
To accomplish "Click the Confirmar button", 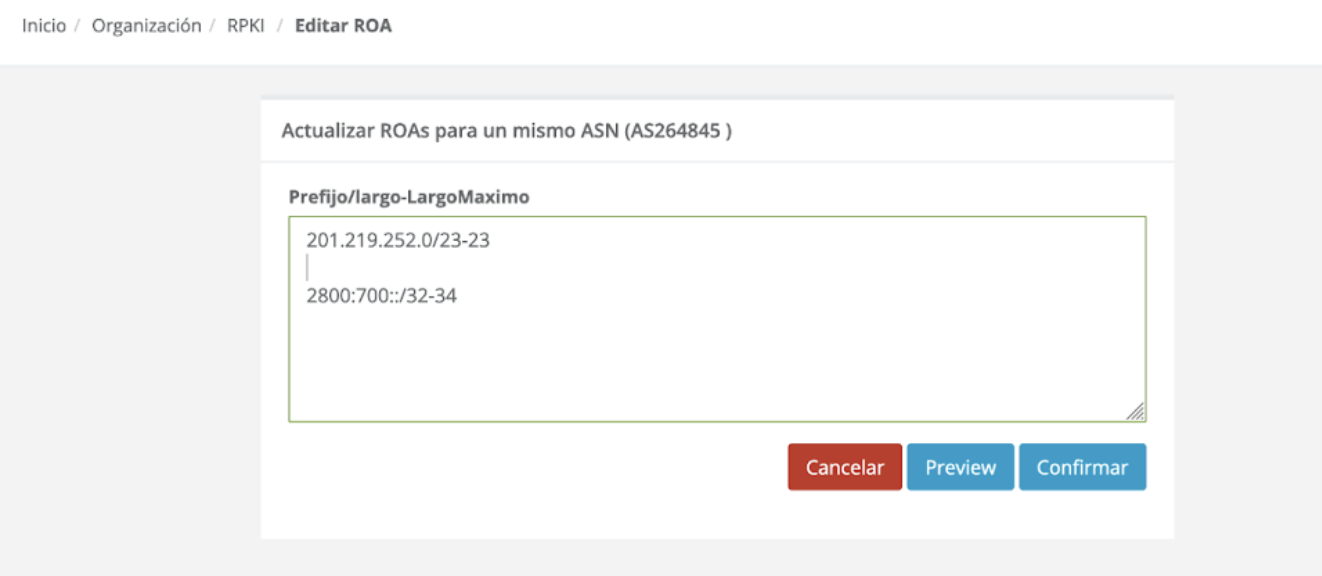I will [x=1082, y=467].
